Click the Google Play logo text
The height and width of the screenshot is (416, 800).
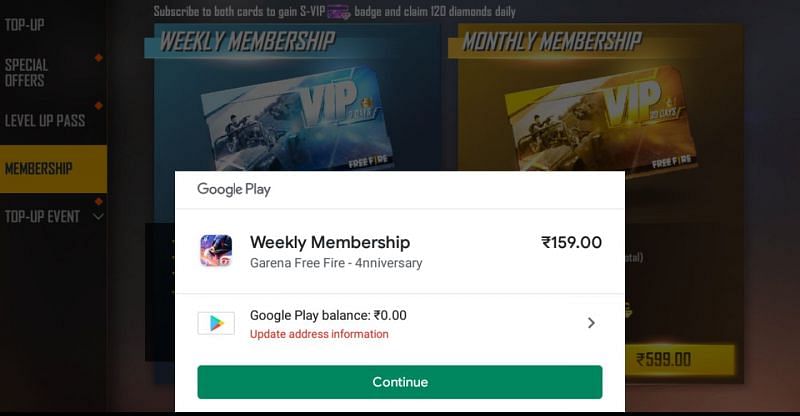(234, 189)
